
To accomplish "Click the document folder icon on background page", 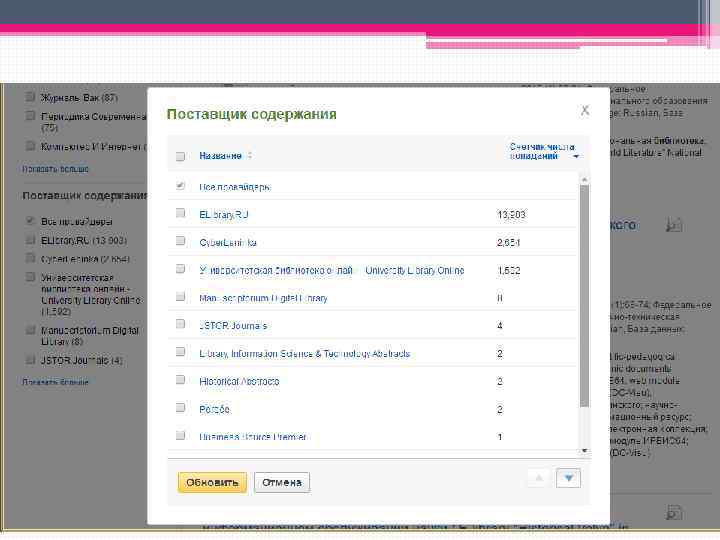I will (x=675, y=225).
